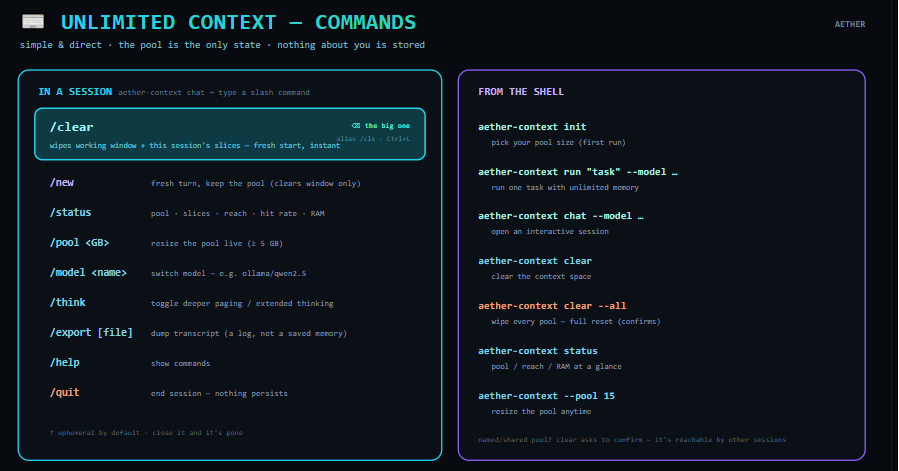The width and height of the screenshot is (899, 471).
Task: Select the /clear command card
Action: (x=230, y=134)
